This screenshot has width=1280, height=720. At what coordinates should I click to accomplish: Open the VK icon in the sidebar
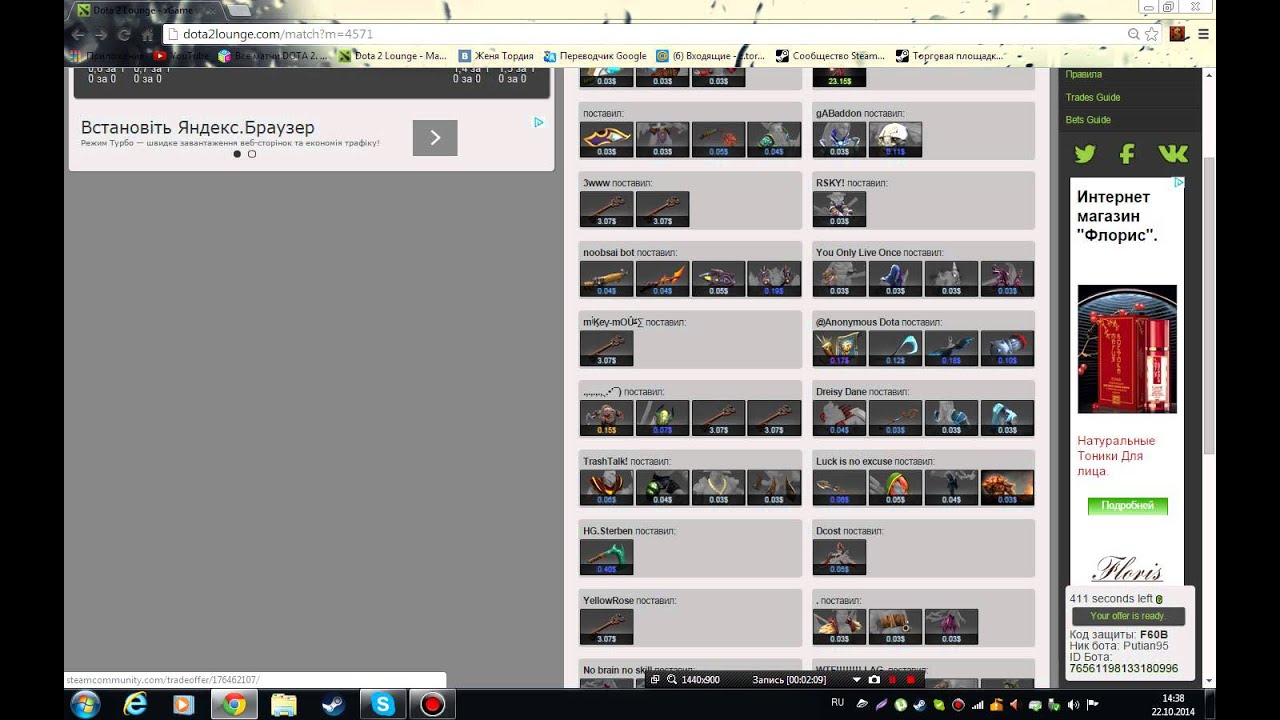(x=1172, y=154)
